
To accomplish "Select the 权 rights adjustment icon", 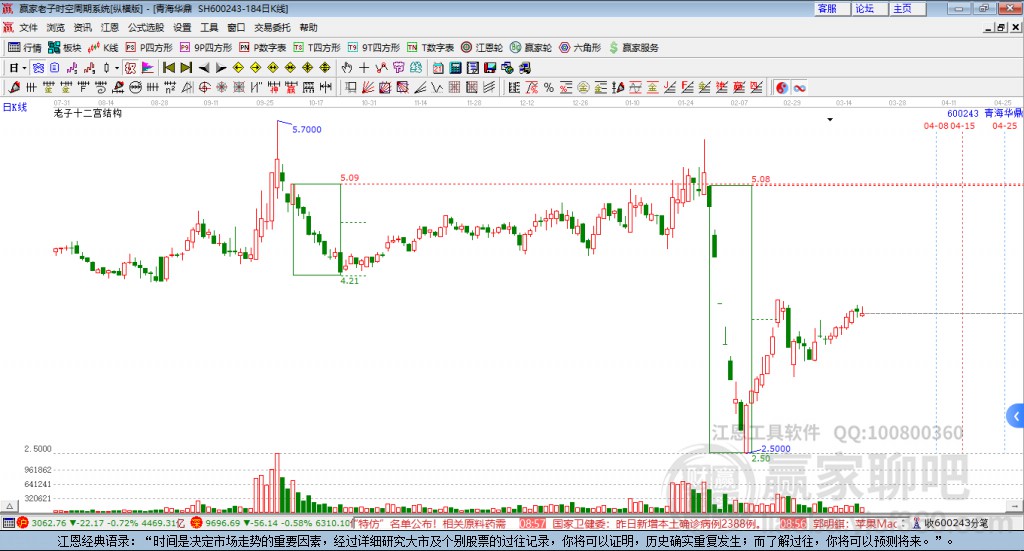I will click(131, 68).
